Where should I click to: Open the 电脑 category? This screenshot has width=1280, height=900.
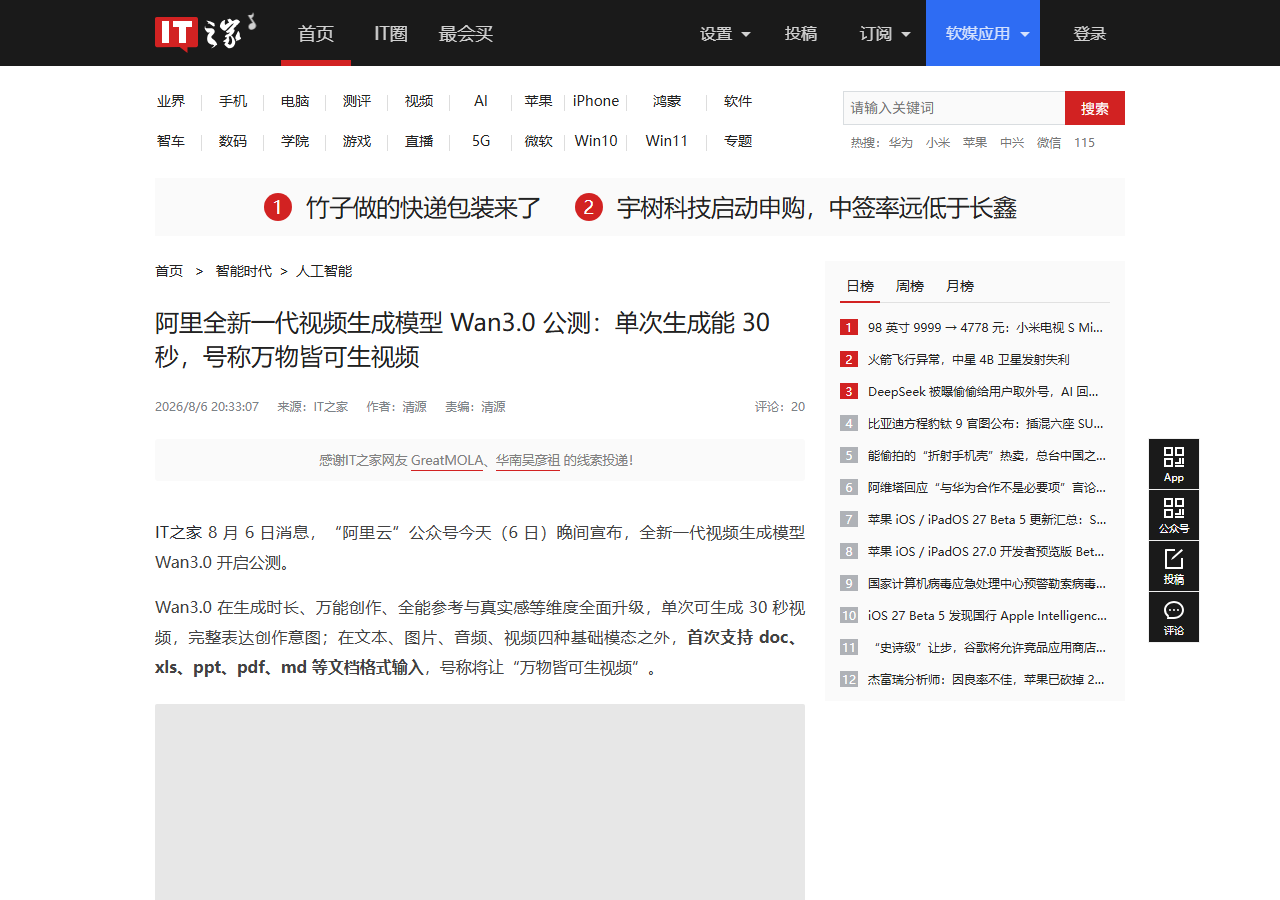[x=295, y=101]
